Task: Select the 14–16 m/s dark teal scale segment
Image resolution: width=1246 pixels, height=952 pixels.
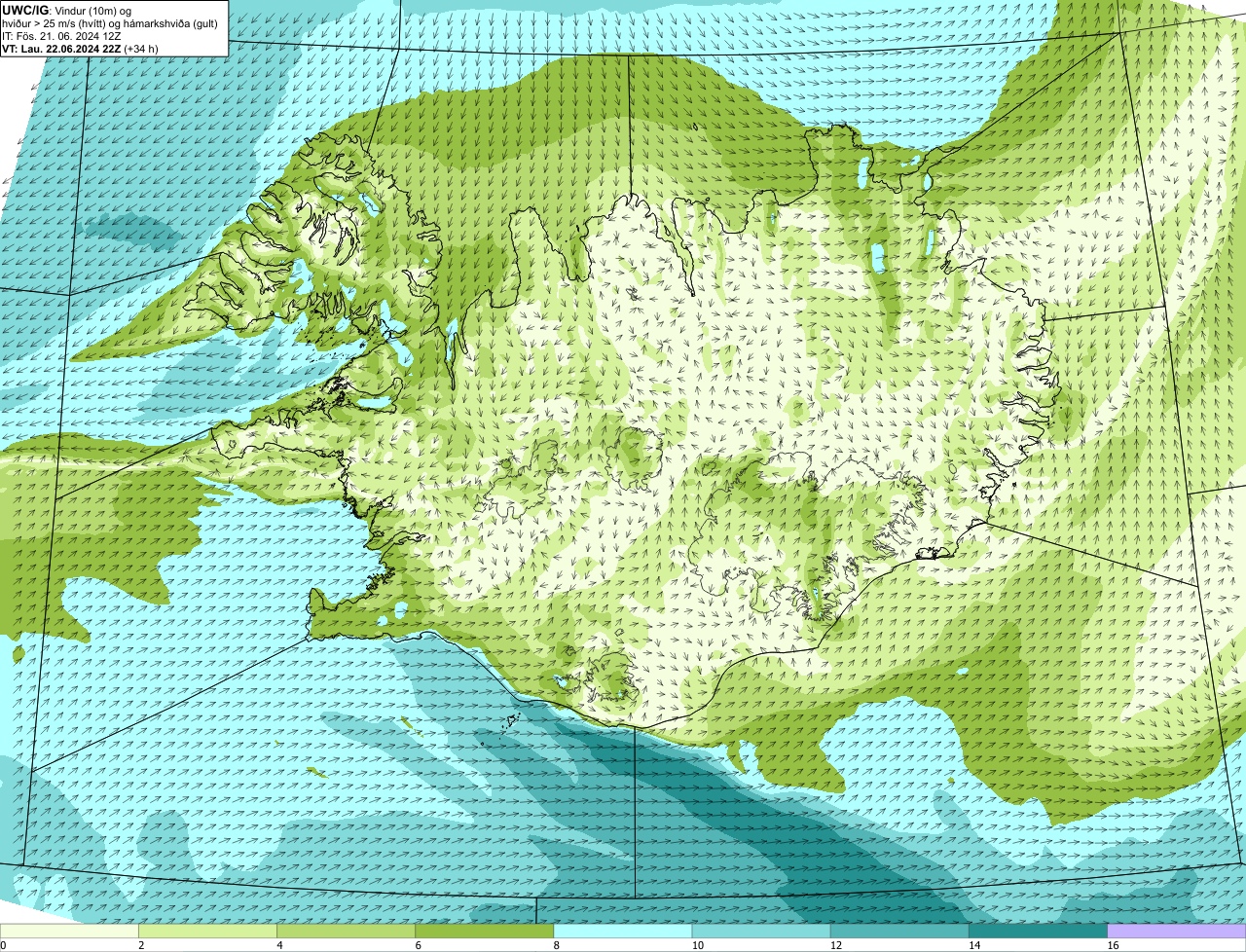Action: point(1039,931)
